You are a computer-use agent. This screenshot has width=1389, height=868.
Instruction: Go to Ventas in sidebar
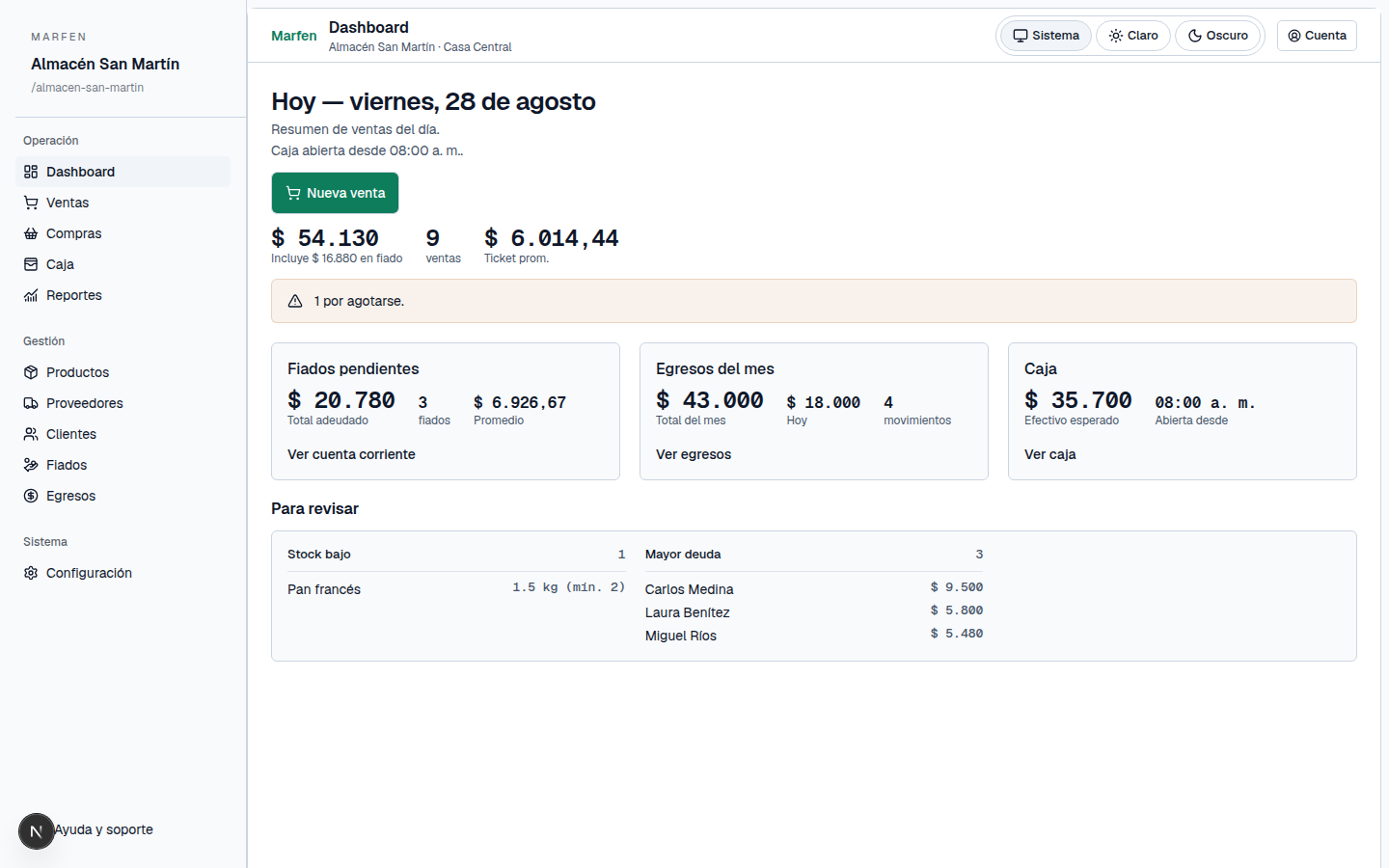(123, 203)
